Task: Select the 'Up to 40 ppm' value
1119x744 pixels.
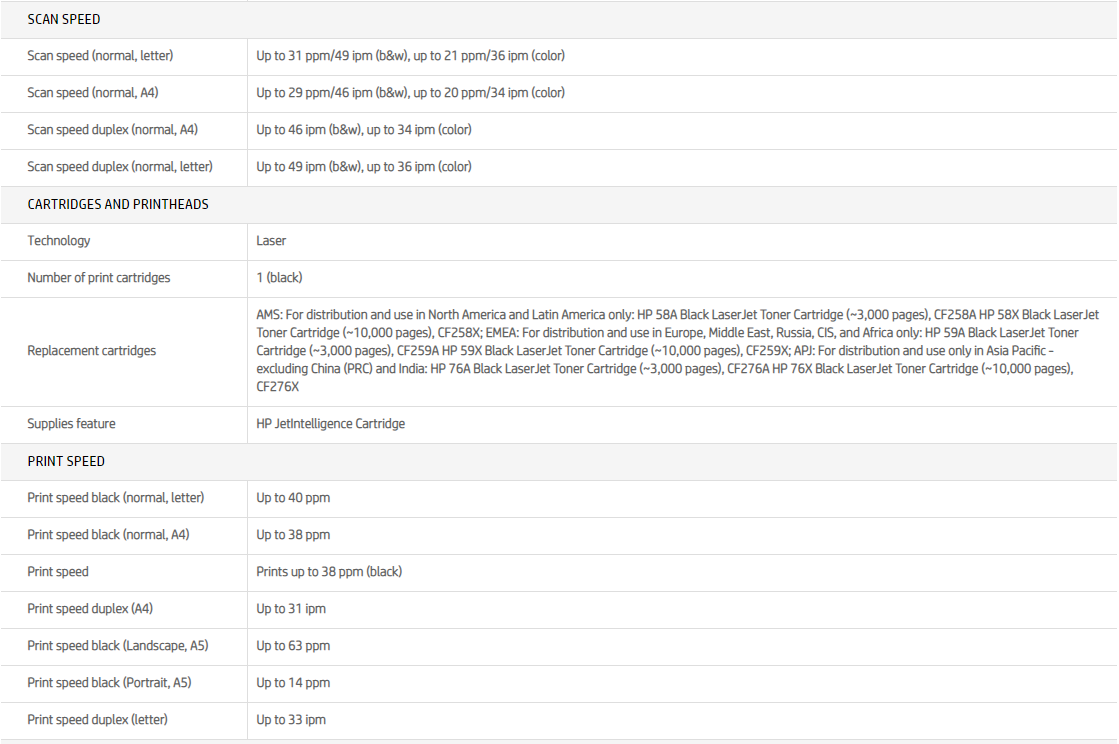Action: coord(293,498)
